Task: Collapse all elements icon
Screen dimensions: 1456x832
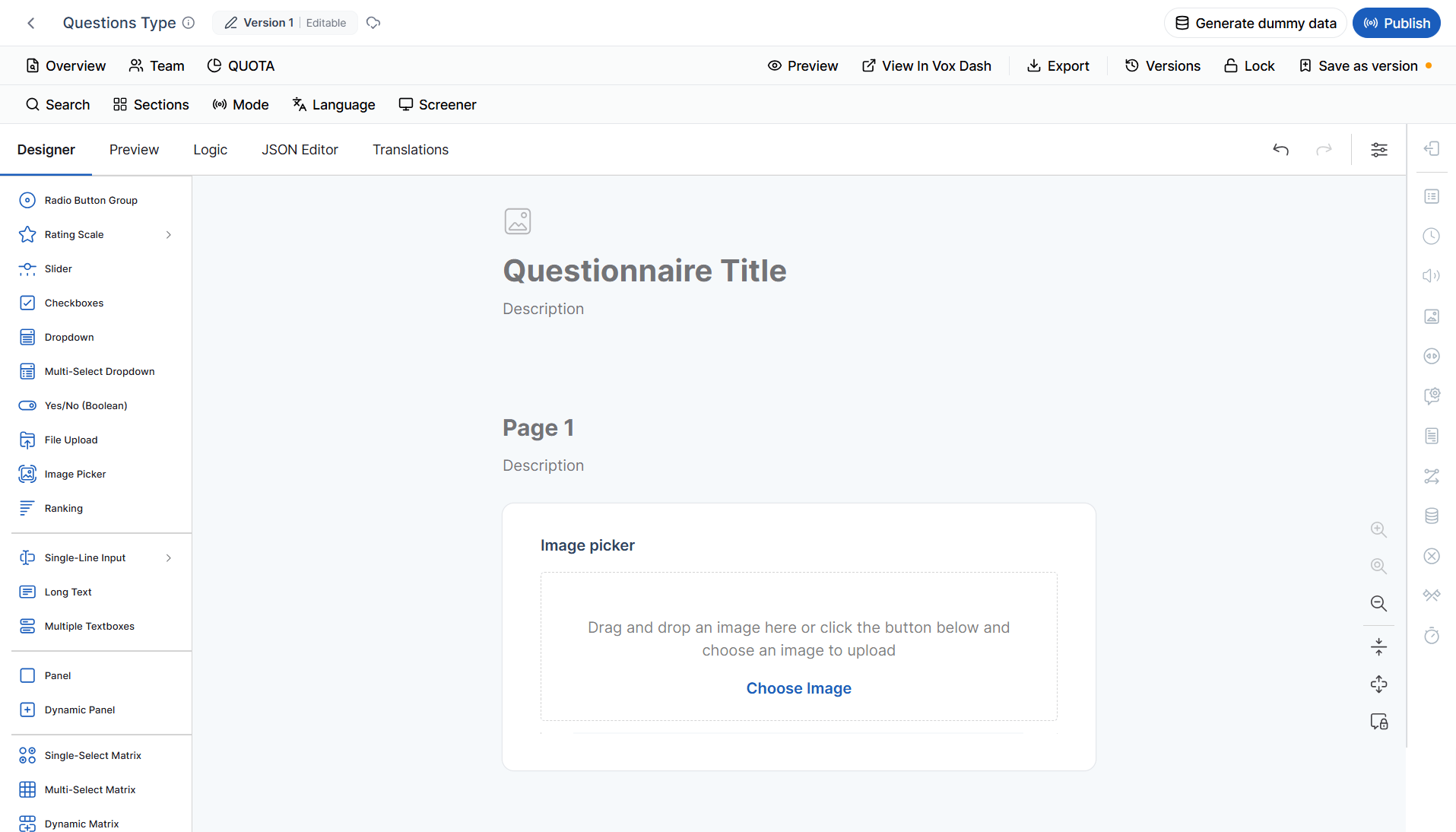Action: [x=1378, y=647]
